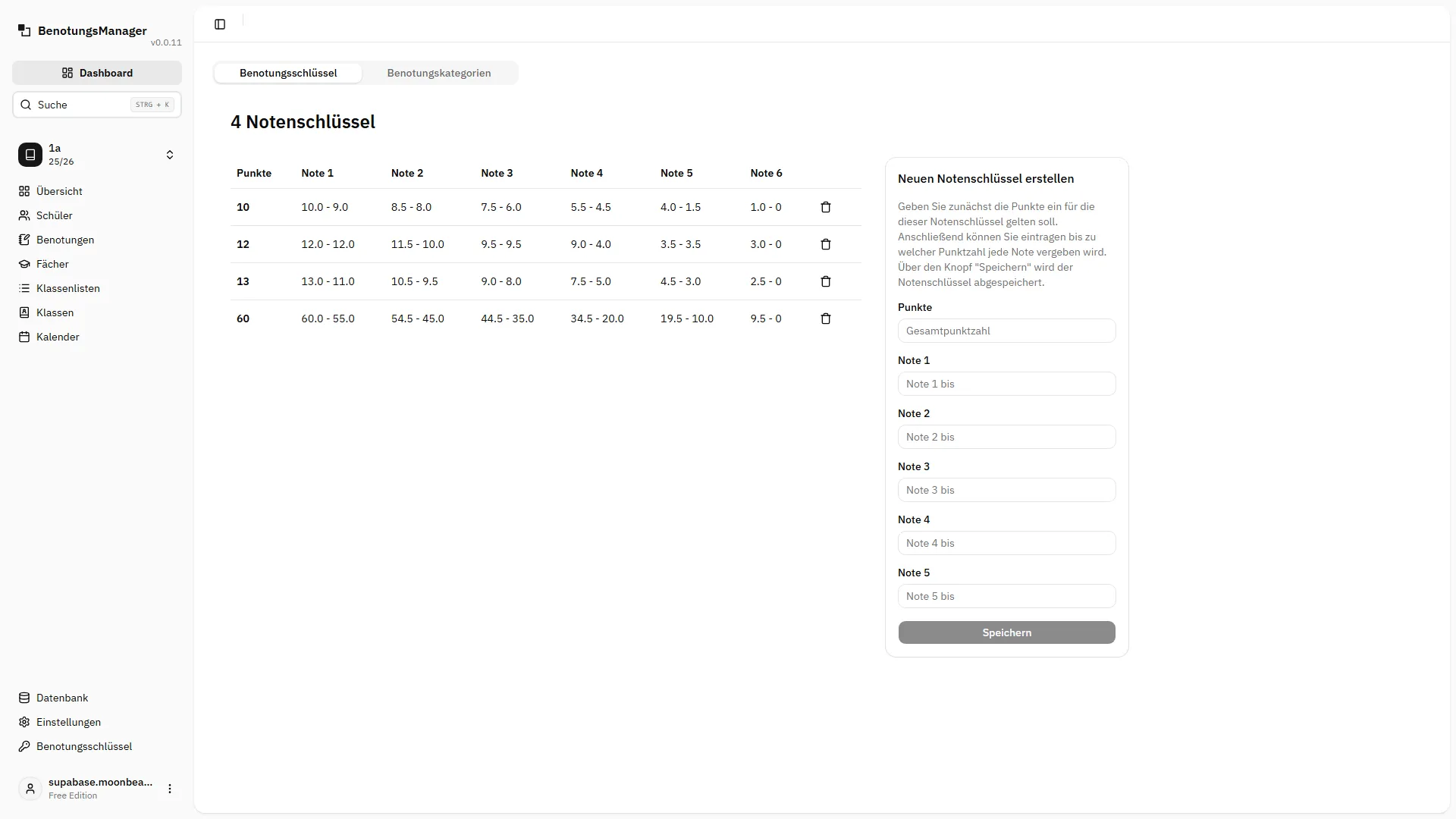This screenshot has height=819, width=1456.
Task: Click cell 34.5 - 20.0
Action: (x=598, y=318)
